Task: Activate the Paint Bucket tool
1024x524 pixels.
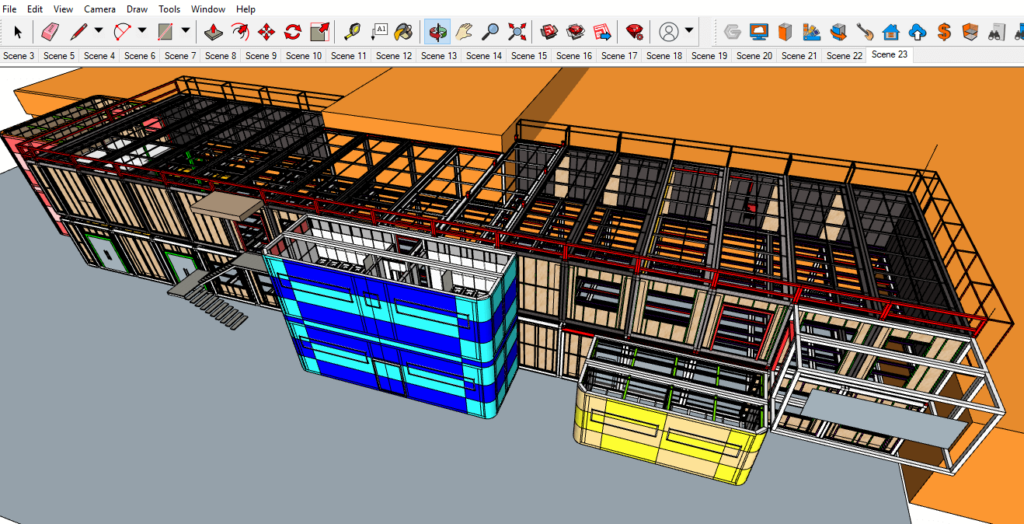Action: pos(403,31)
